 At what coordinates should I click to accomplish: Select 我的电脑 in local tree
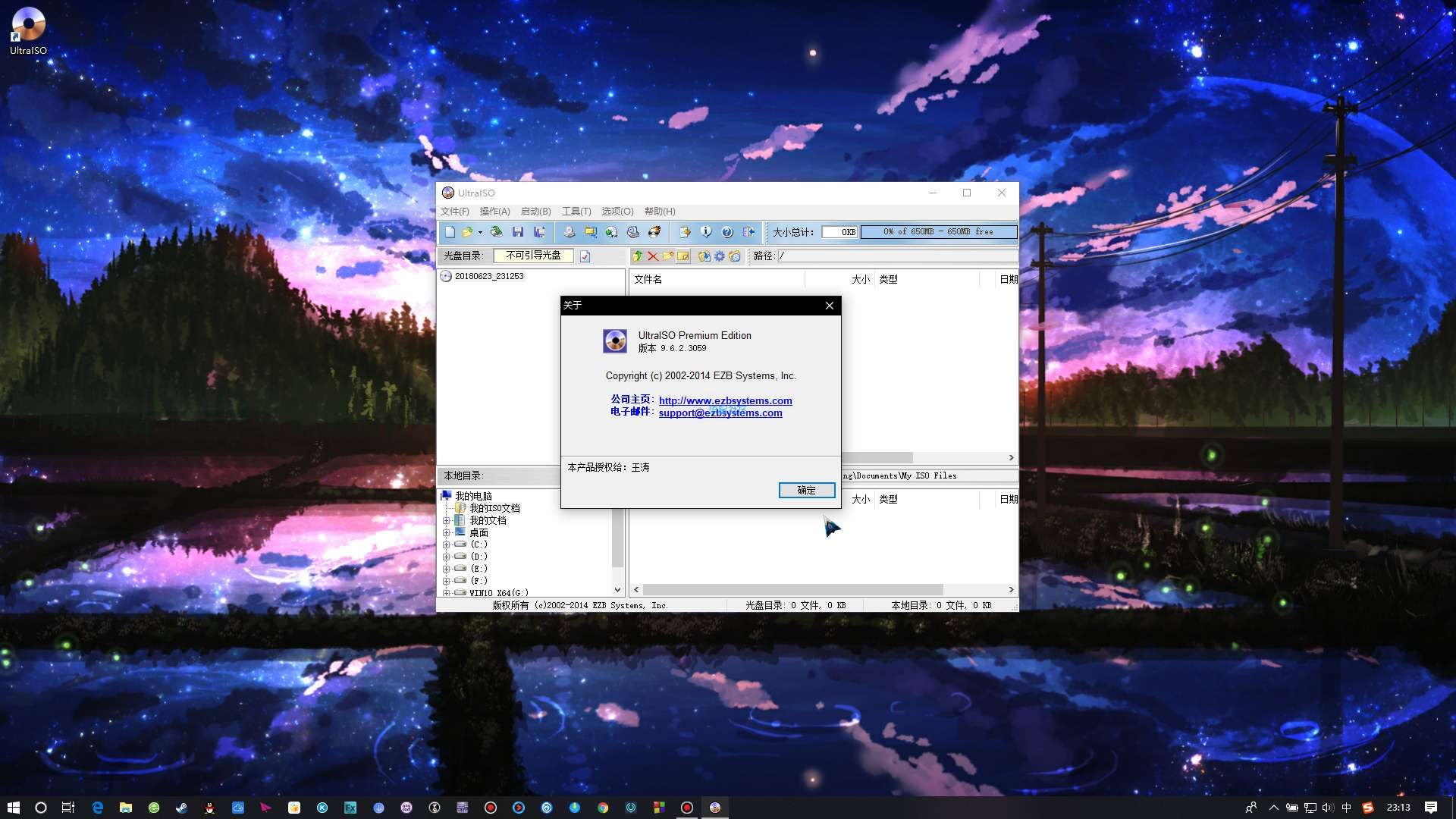coord(473,496)
